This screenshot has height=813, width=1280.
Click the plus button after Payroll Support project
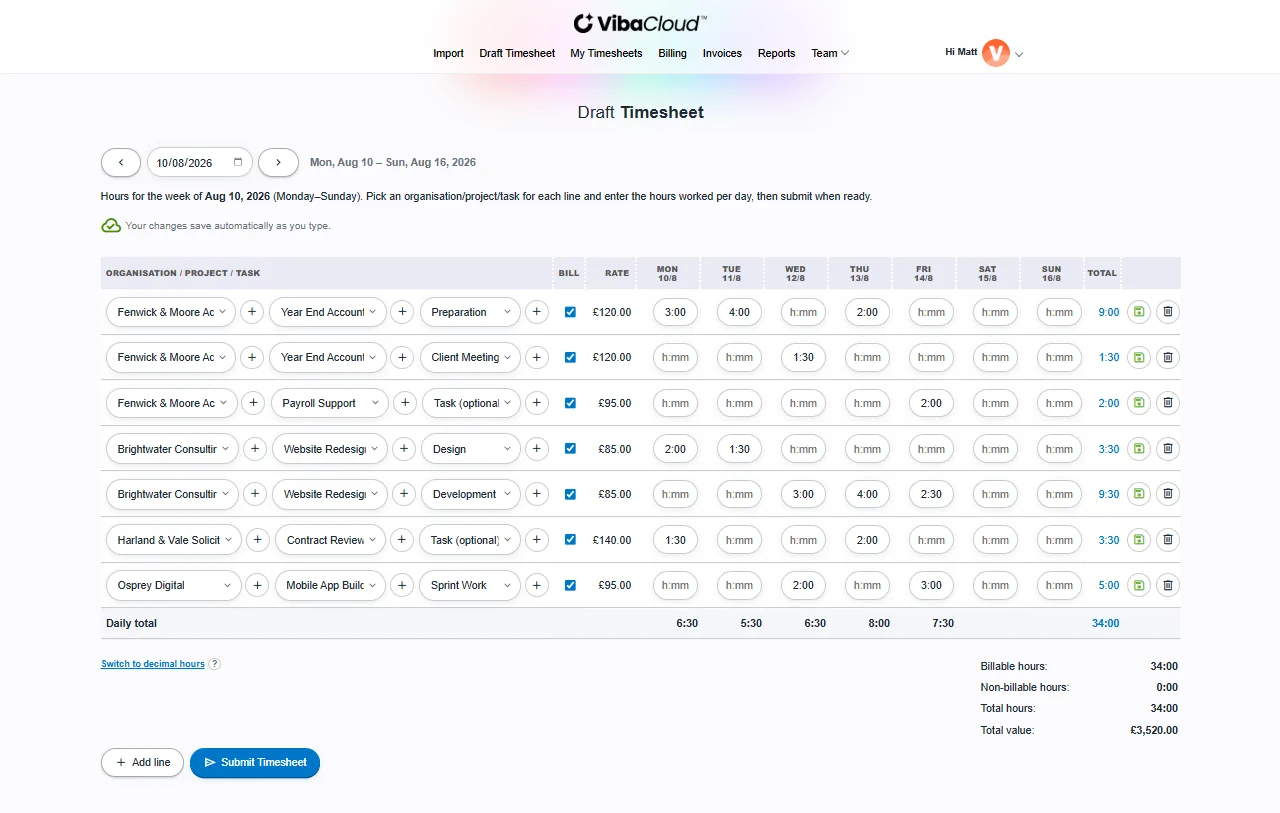tap(405, 403)
